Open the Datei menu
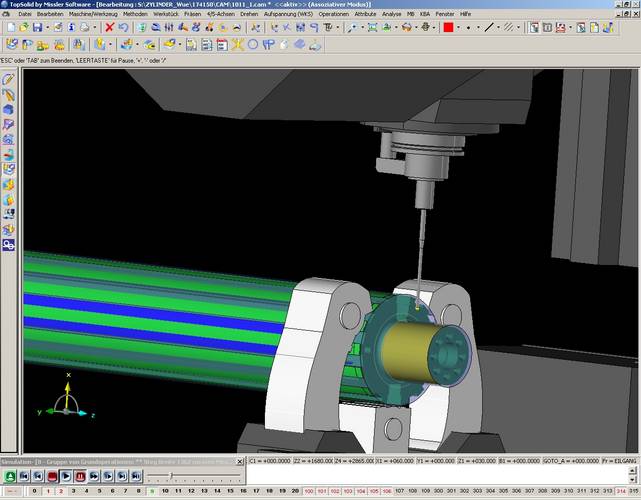The image size is (641, 500). point(25,14)
